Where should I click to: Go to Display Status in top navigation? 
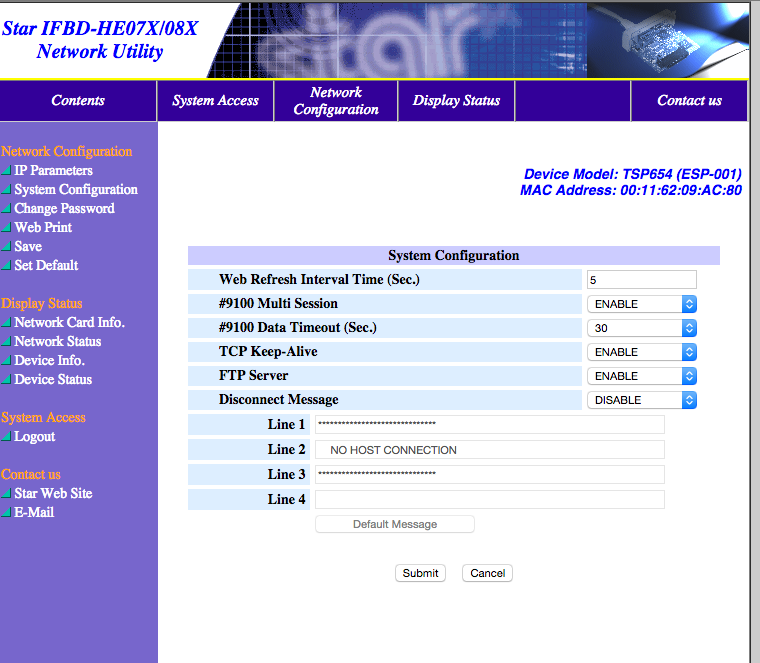coord(456,101)
